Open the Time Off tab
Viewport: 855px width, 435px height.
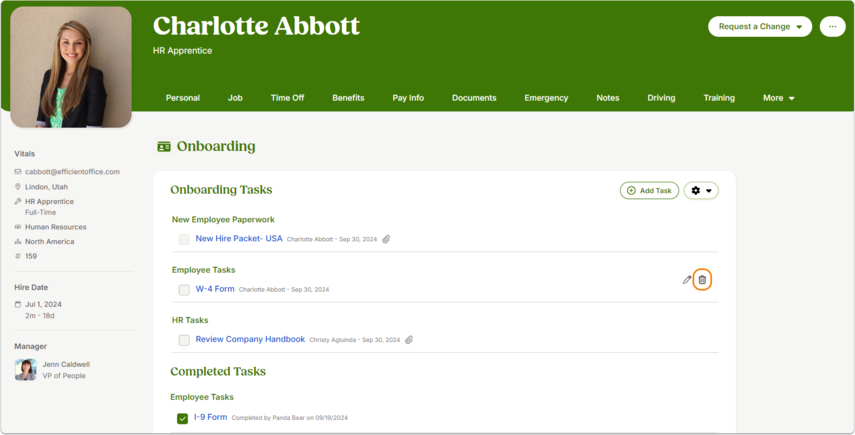tap(287, 98)
